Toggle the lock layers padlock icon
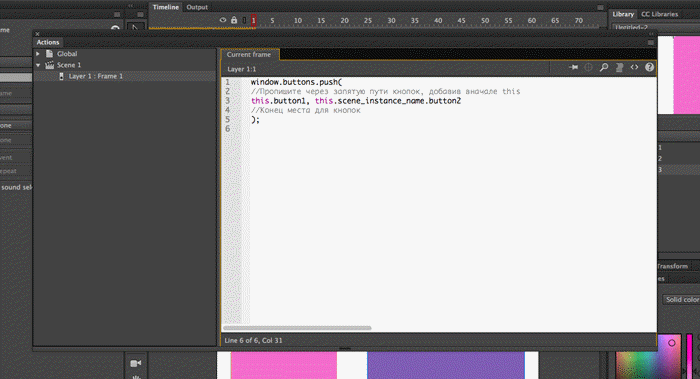The width and height of the screenshot is (700, 379). coord(234,20)
